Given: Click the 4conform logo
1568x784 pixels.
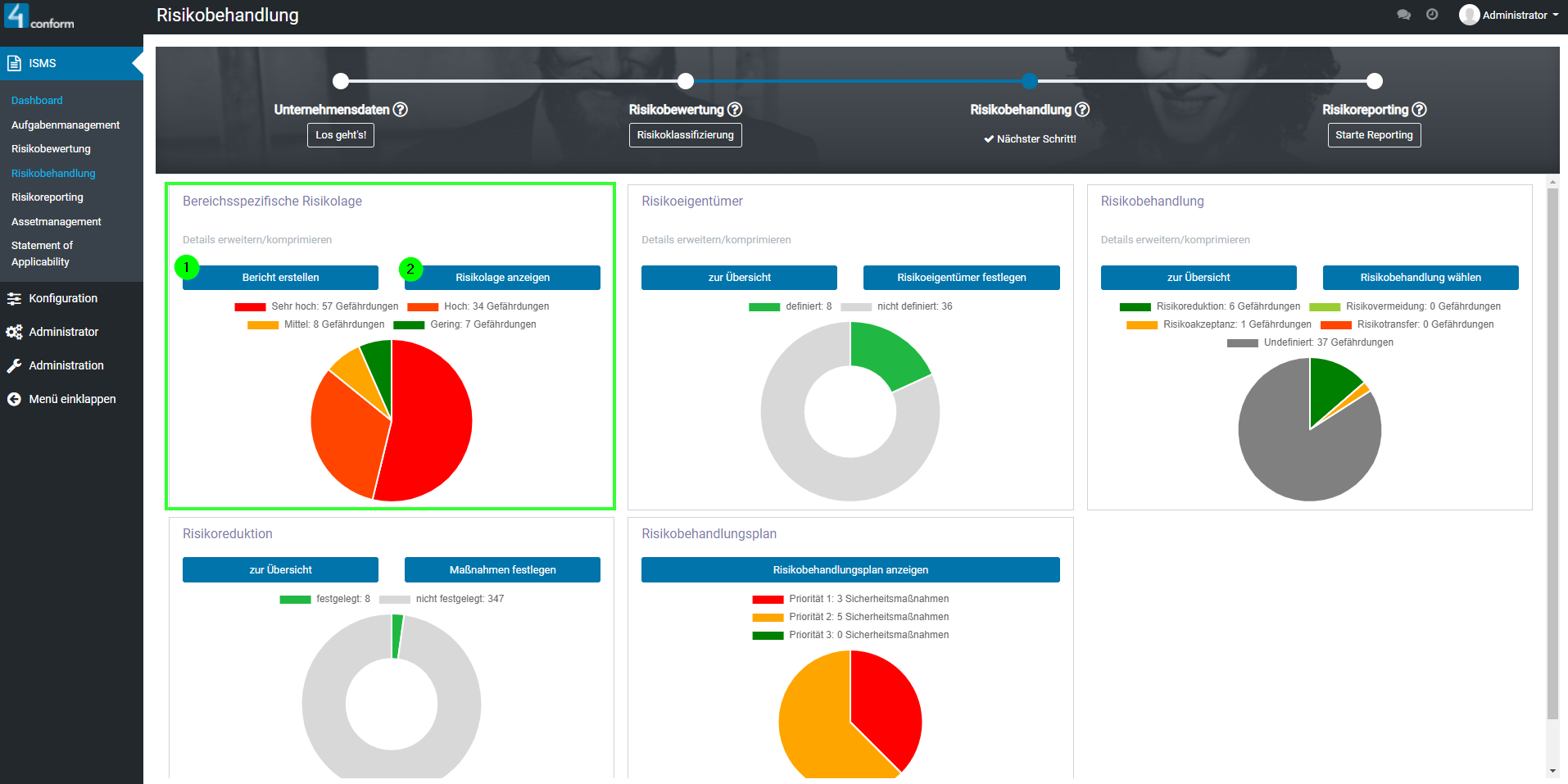Looking at the screenshot, I should pyautogui.click(x=39, y=16).
